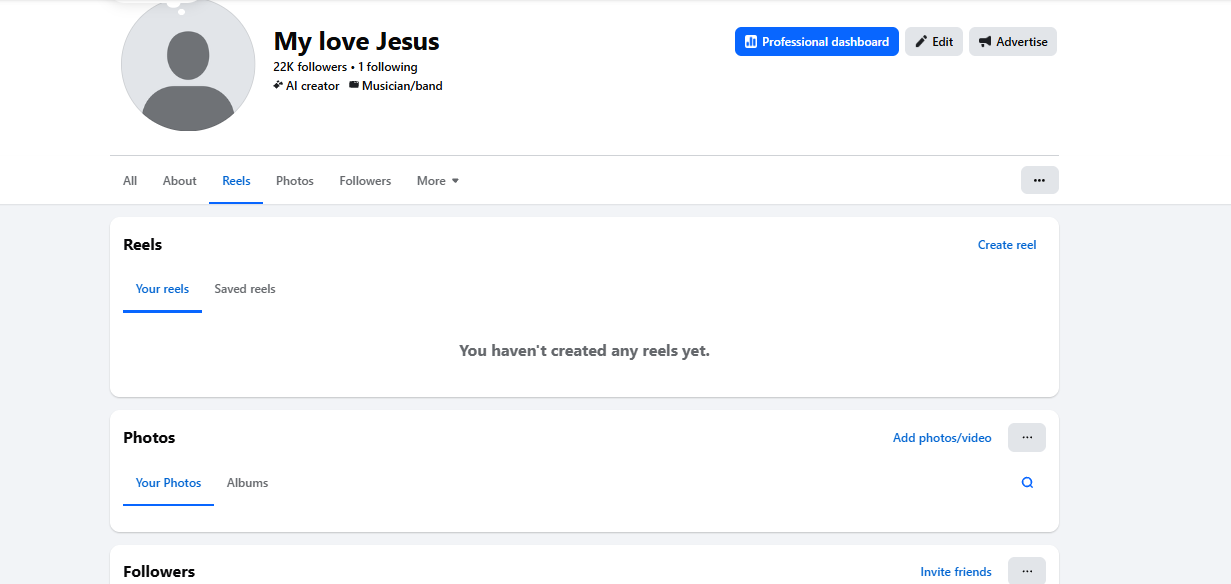Image resolution: width=1231 pixels, height=584 pixels.
Task: Select the Your reels tab
Action: (x=162, y=289)
